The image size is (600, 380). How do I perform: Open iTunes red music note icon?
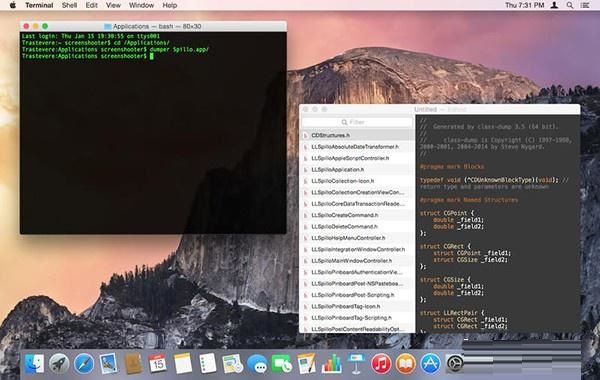tap(381, 363)
